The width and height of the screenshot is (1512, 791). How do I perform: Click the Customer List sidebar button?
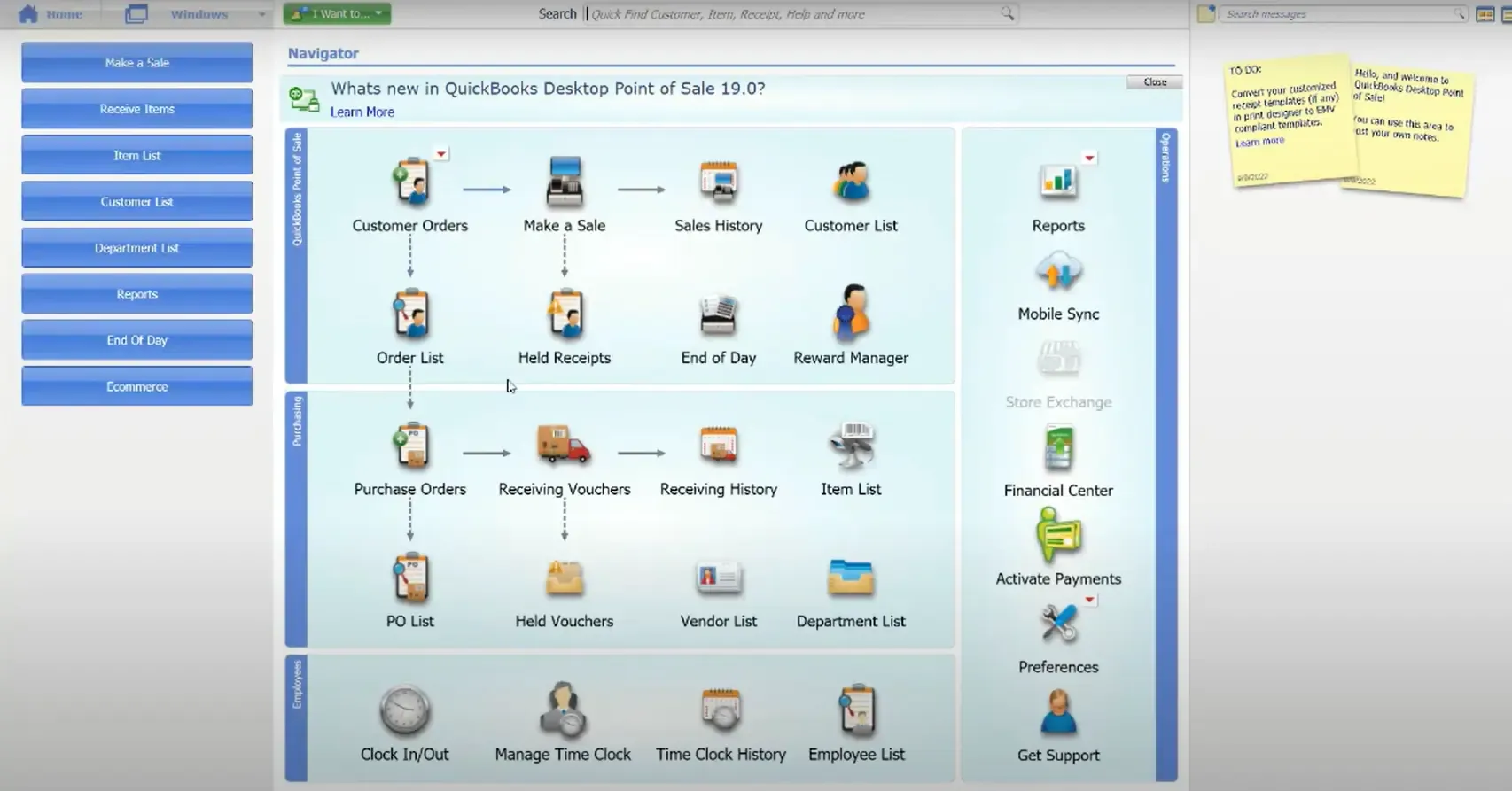[137, 202]
